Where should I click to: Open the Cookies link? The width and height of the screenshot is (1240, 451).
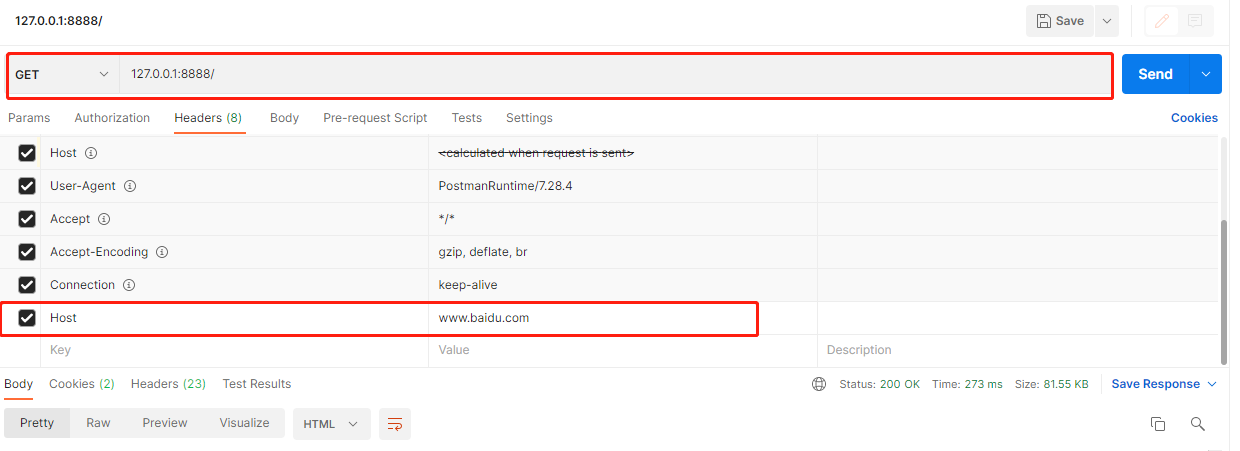(x=1194, y=118)
